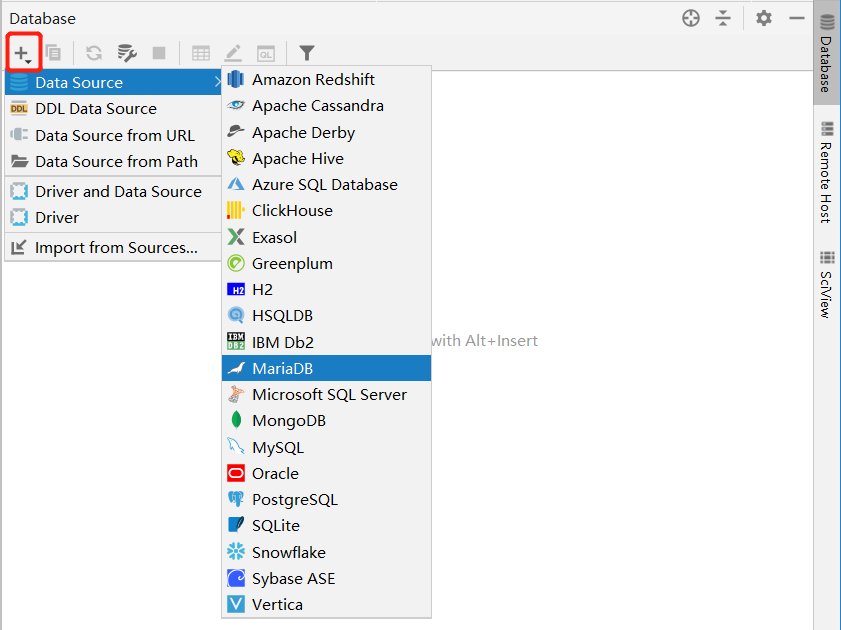This screenshot has width=841, height=630.
Task: Select MariaDB from the data source list
Action: (326, 368)
